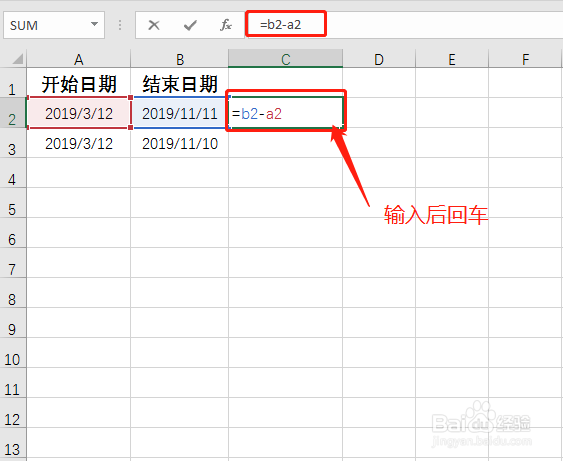
Task: Open the Insert Function fx dialog
Action: click(226, 25)
